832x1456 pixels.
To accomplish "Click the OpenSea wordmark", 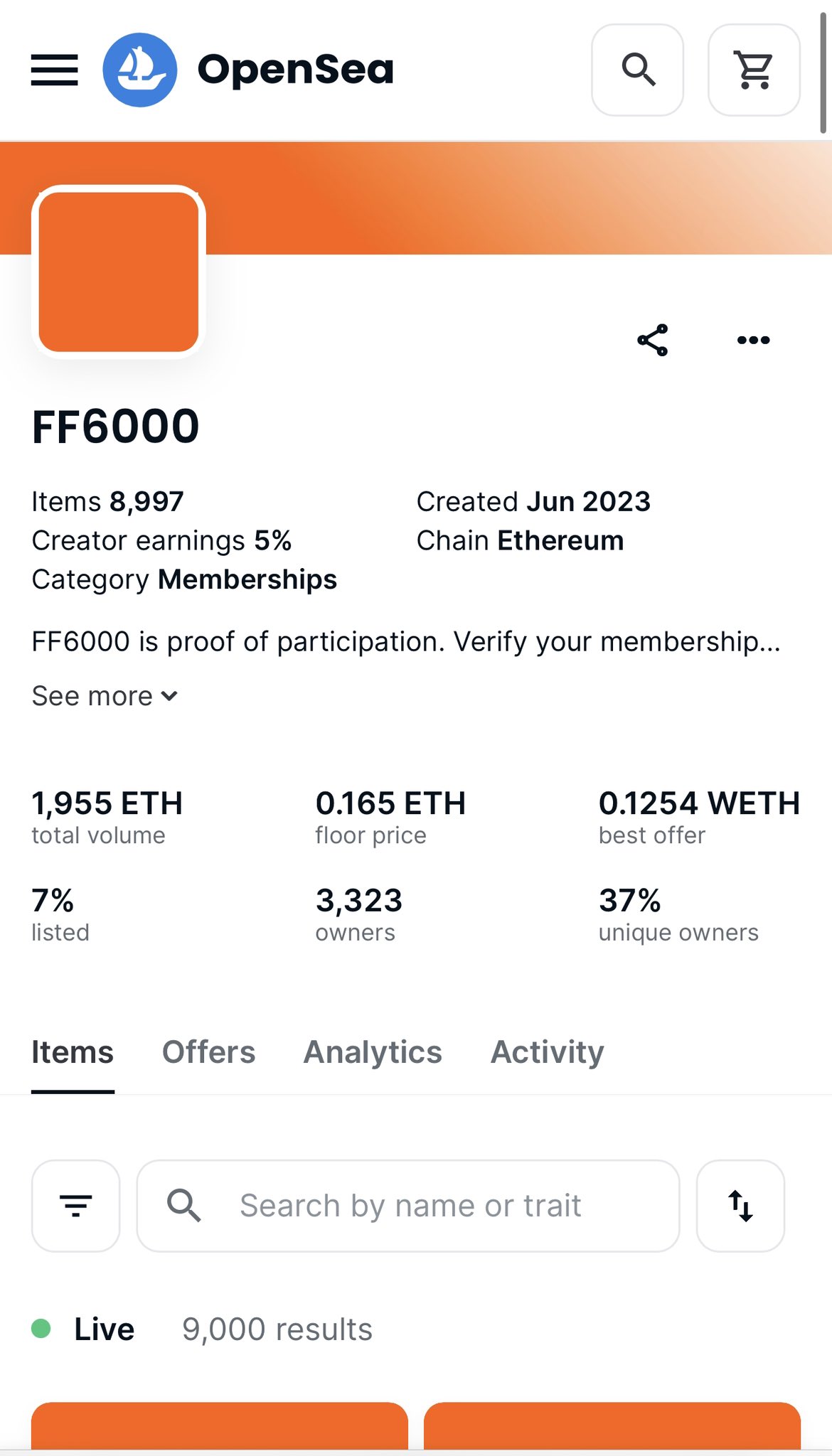I will tap(295, 70).
